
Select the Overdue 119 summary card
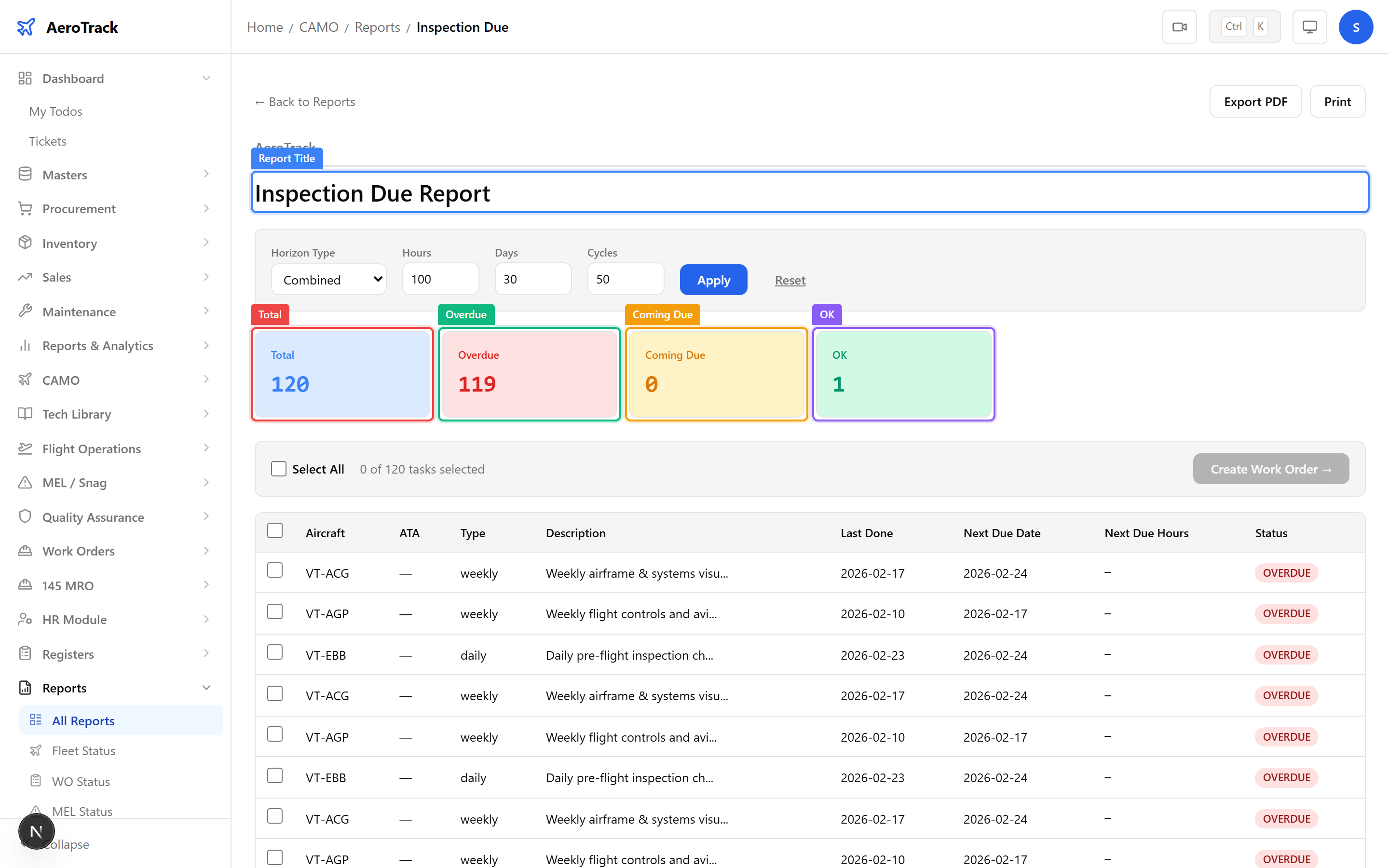click(529, 374)
